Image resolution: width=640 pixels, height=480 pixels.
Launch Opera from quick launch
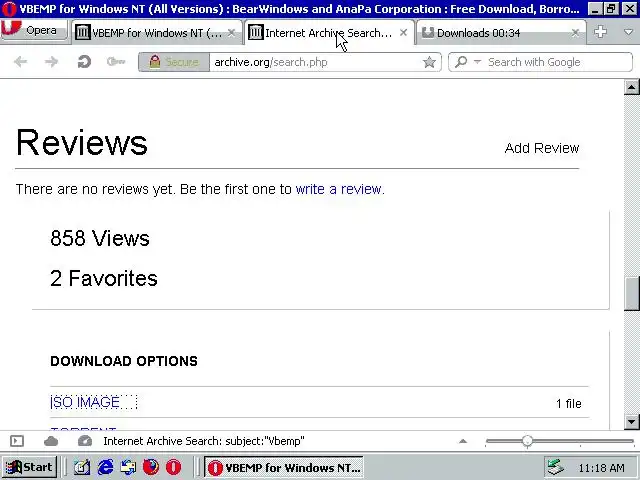click(x=173, y=467)
